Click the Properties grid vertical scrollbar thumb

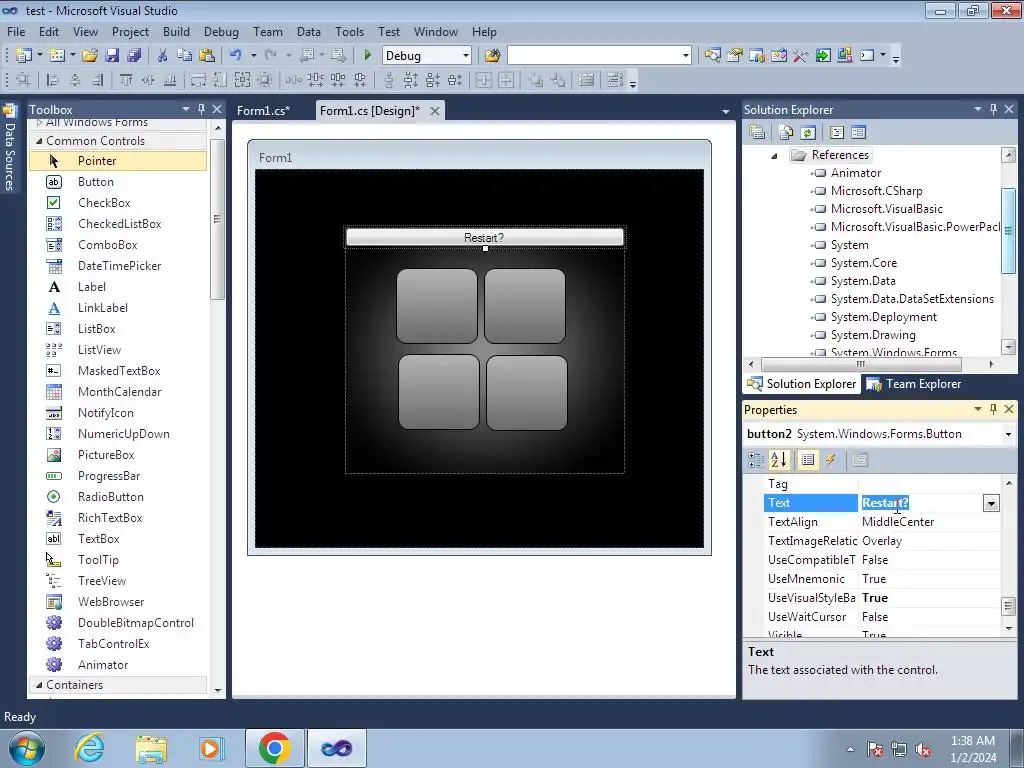1008,606
